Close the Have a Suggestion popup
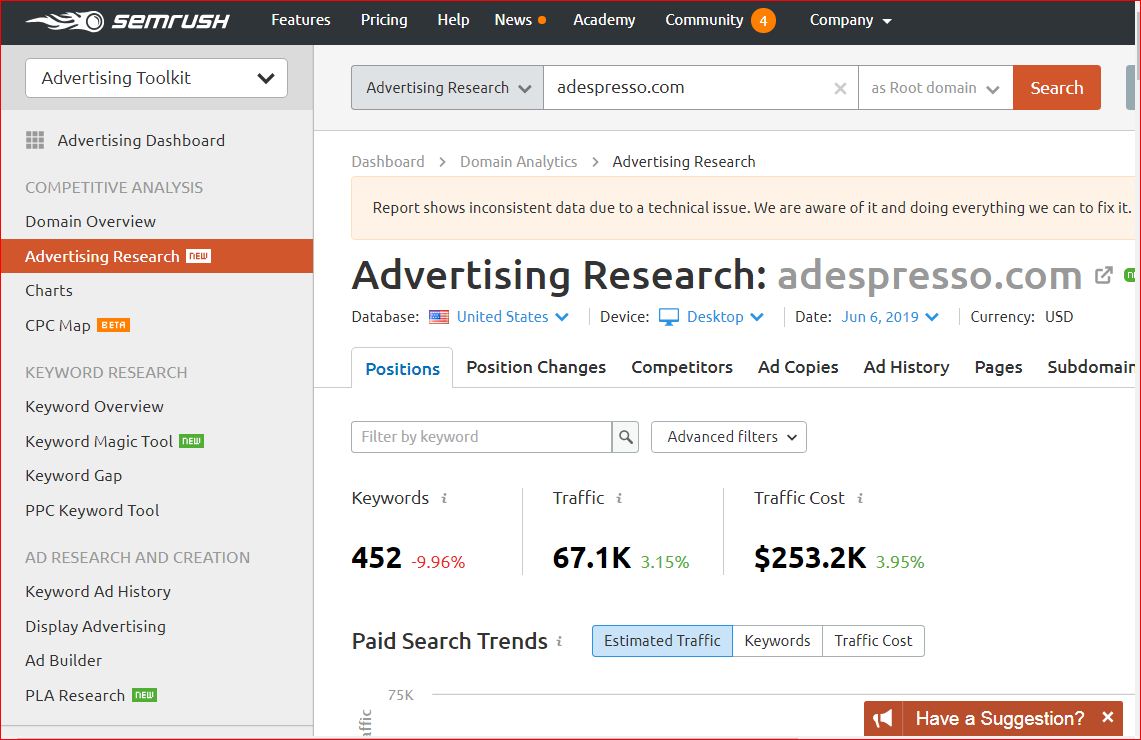Screen dimensions: 1141x740 point(1108,717)
